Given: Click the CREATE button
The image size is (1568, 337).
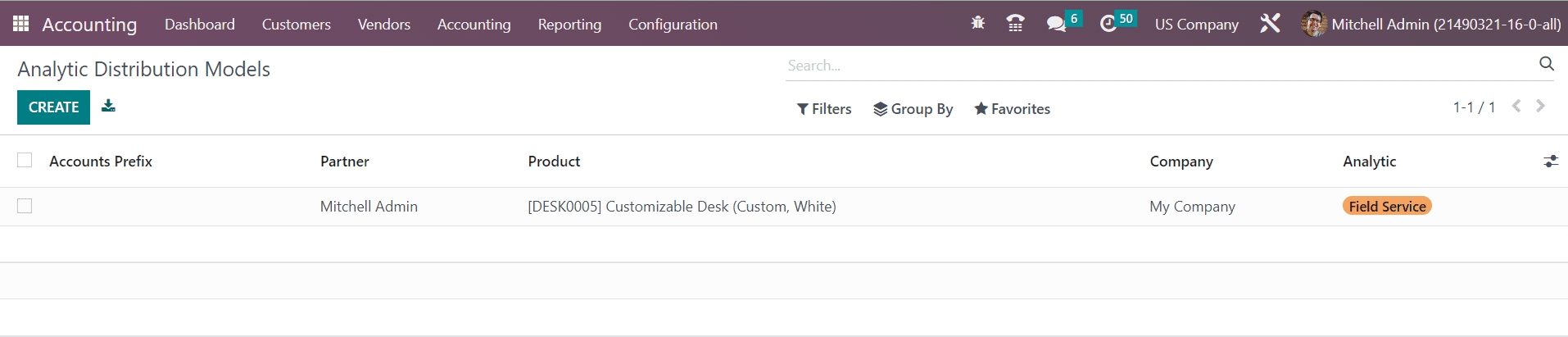Looking at the screenshot, I should [53, 107].
